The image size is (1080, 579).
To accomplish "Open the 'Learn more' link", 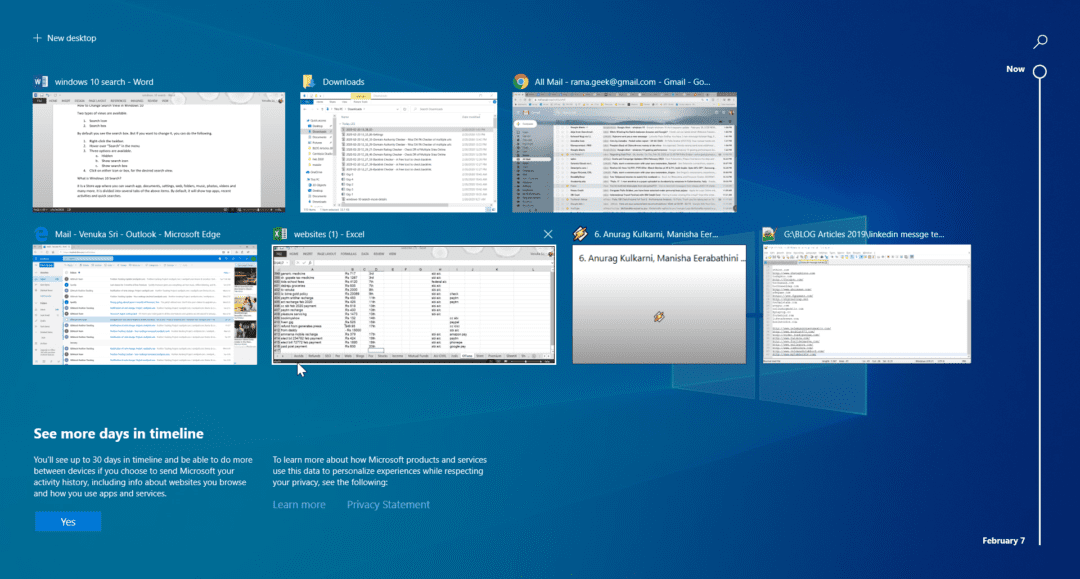I will coord(299,504).
